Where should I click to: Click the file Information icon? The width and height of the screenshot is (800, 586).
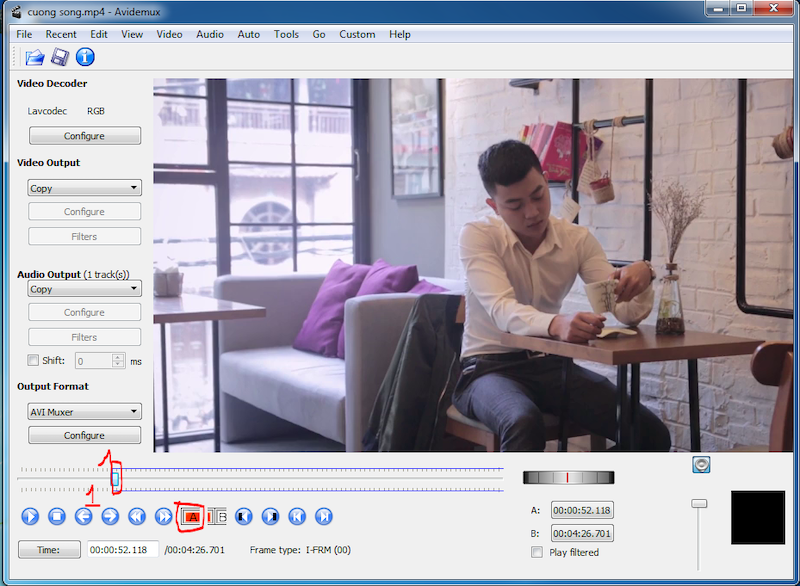pos(85,57)
